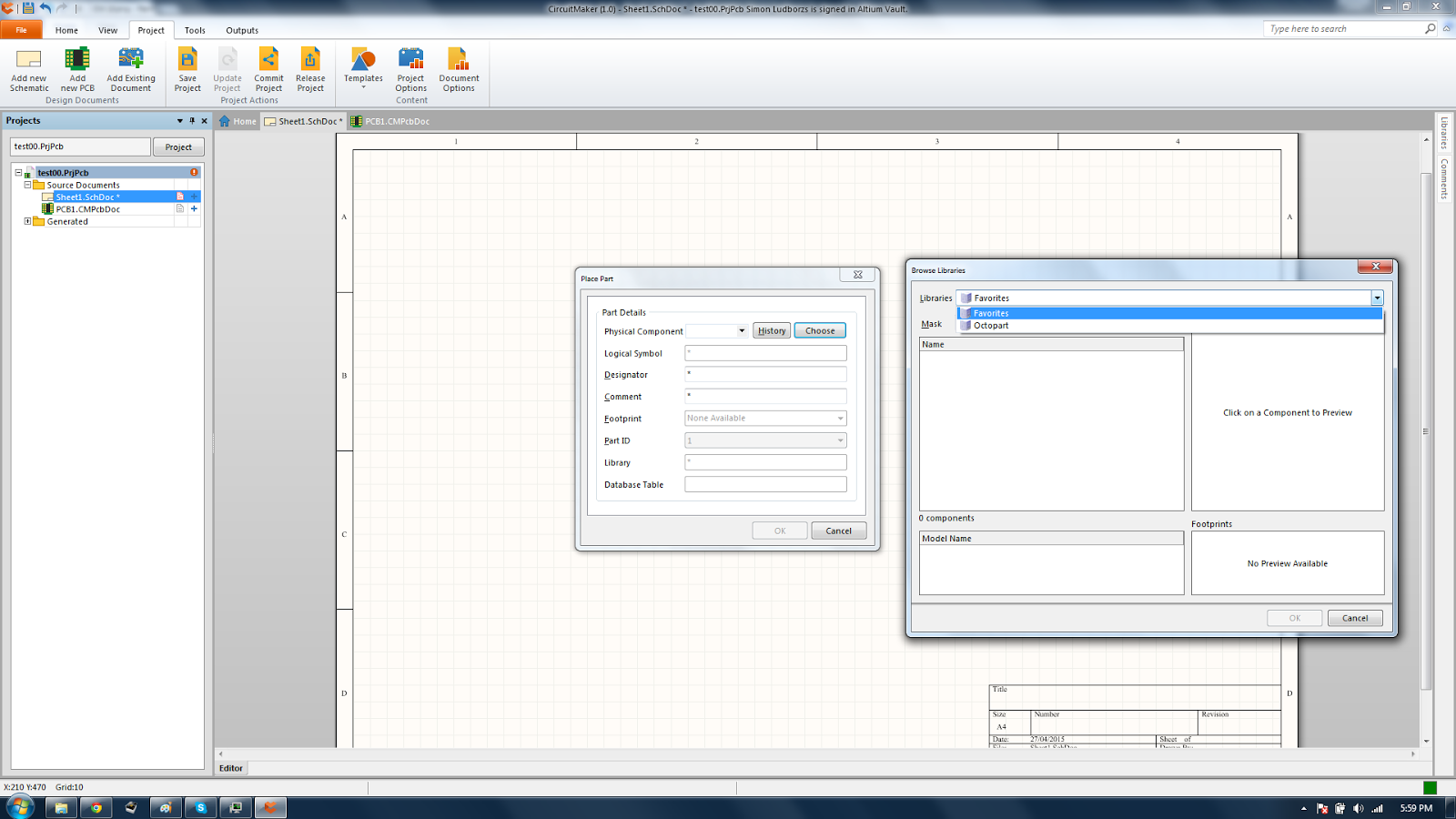Viewport: 1456px width, 819px height.
Task: Click the Release Project ribbon icon
Action: click(310, 69)
